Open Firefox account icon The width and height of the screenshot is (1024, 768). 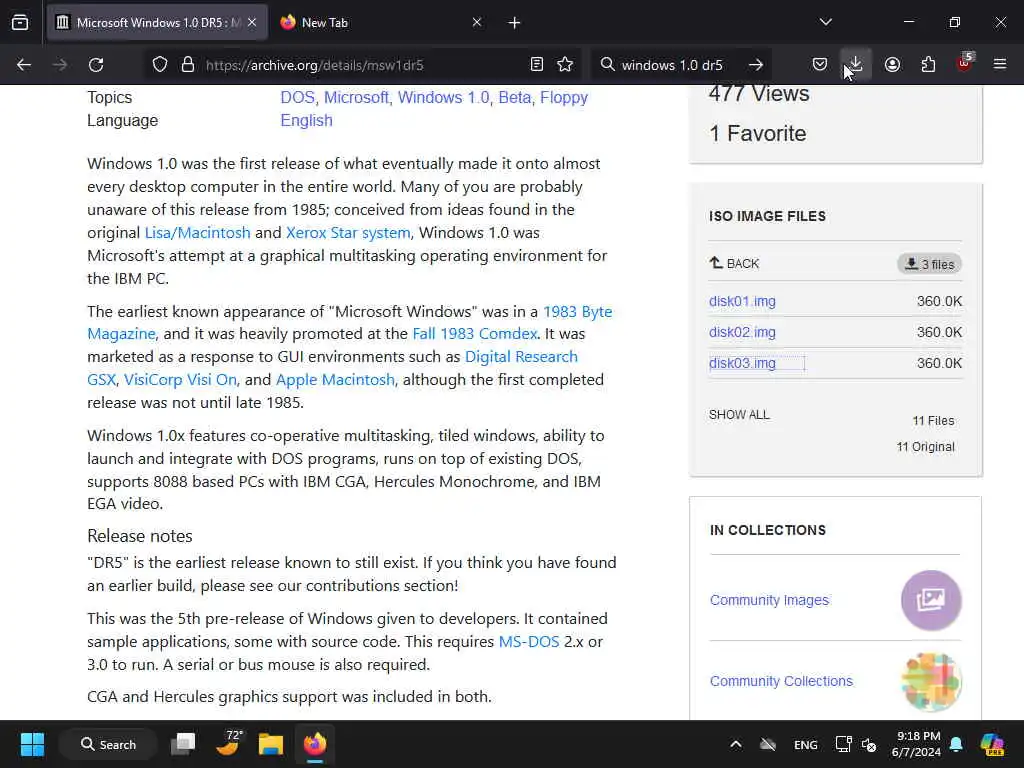click(892, 64)
